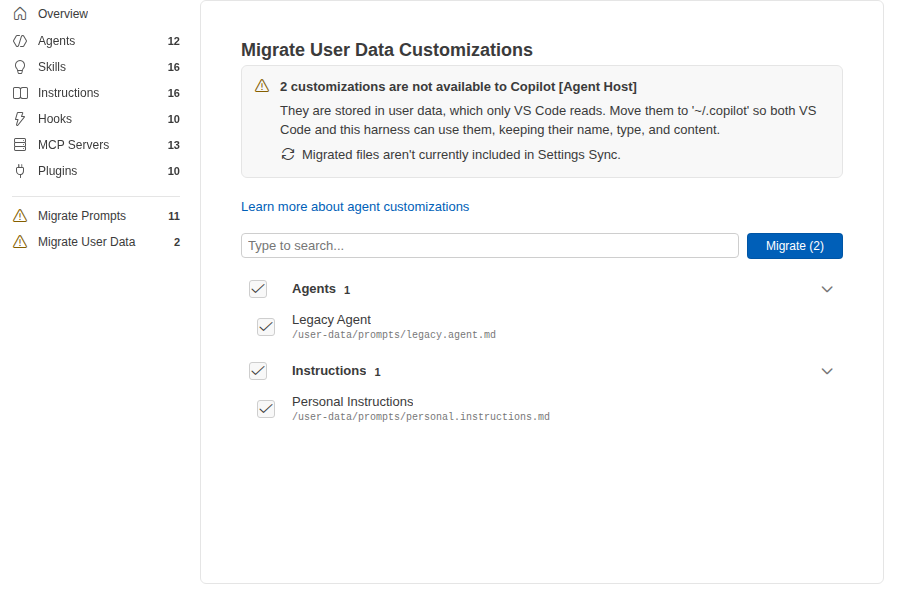
Task: Click the Overview home icon
Action: tap(20, 14)
